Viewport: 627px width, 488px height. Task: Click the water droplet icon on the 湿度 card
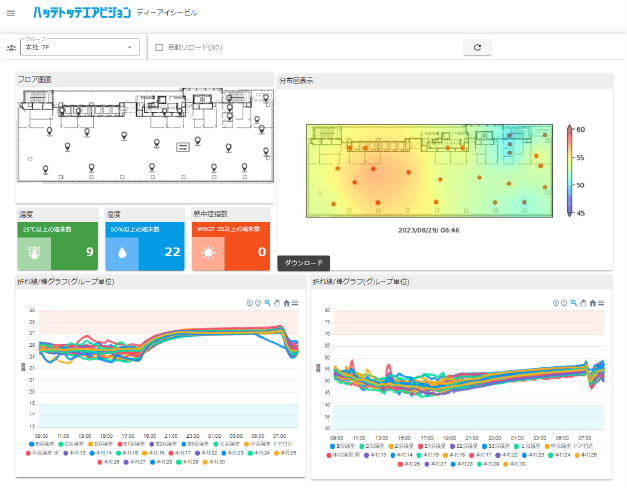122,253
